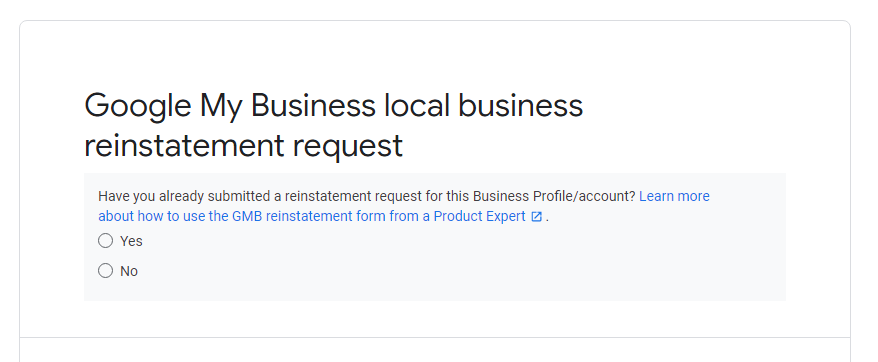878x362 pixels.
Task: Click the word 'Google' in the title
Action: pos(138,106)
